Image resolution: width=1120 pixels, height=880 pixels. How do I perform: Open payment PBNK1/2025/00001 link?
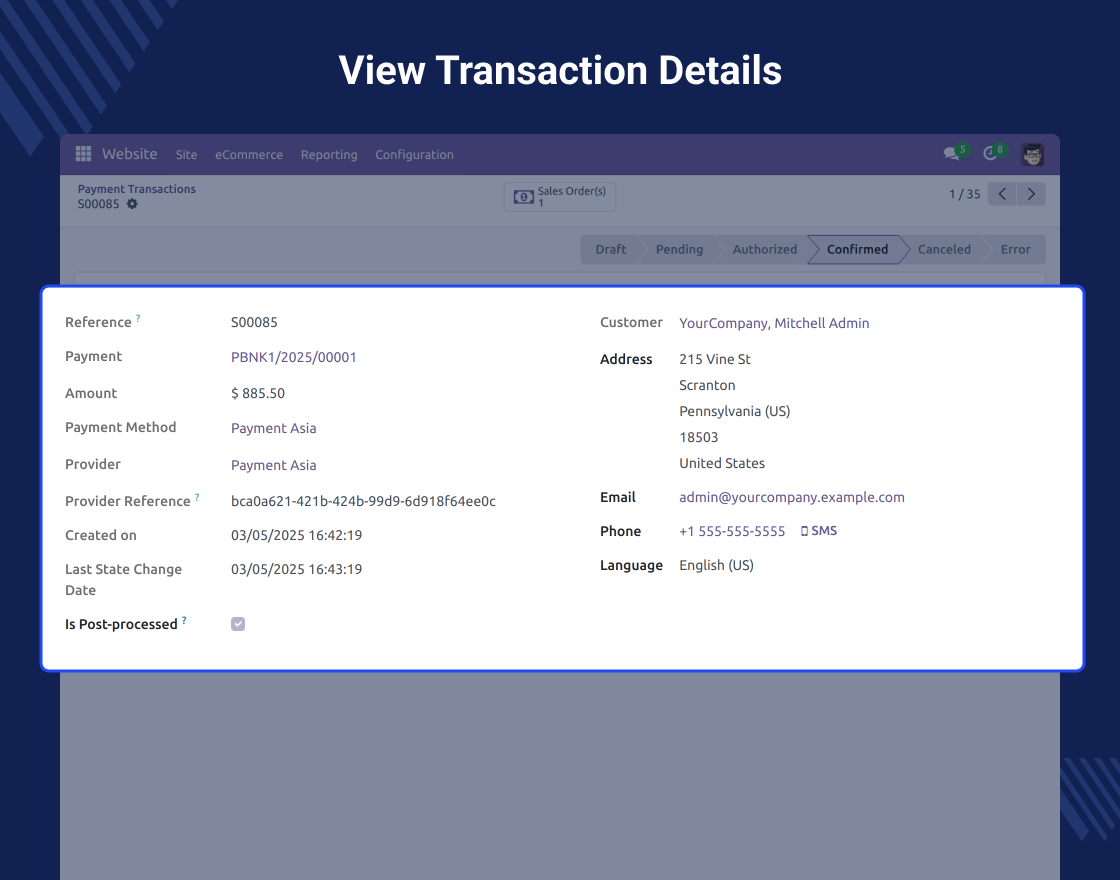click(x=294, y=357)
